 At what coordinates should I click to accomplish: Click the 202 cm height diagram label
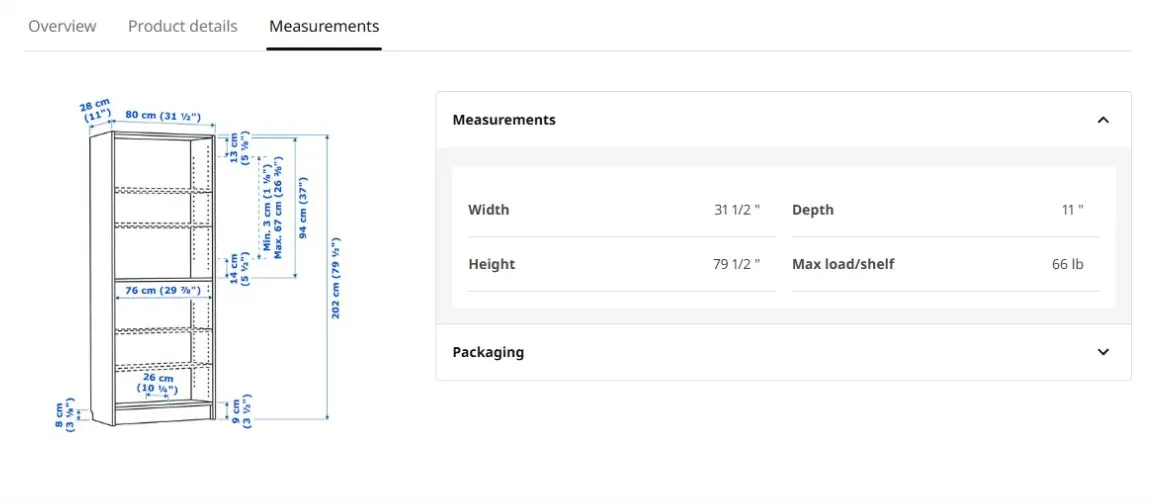[335, 277]
